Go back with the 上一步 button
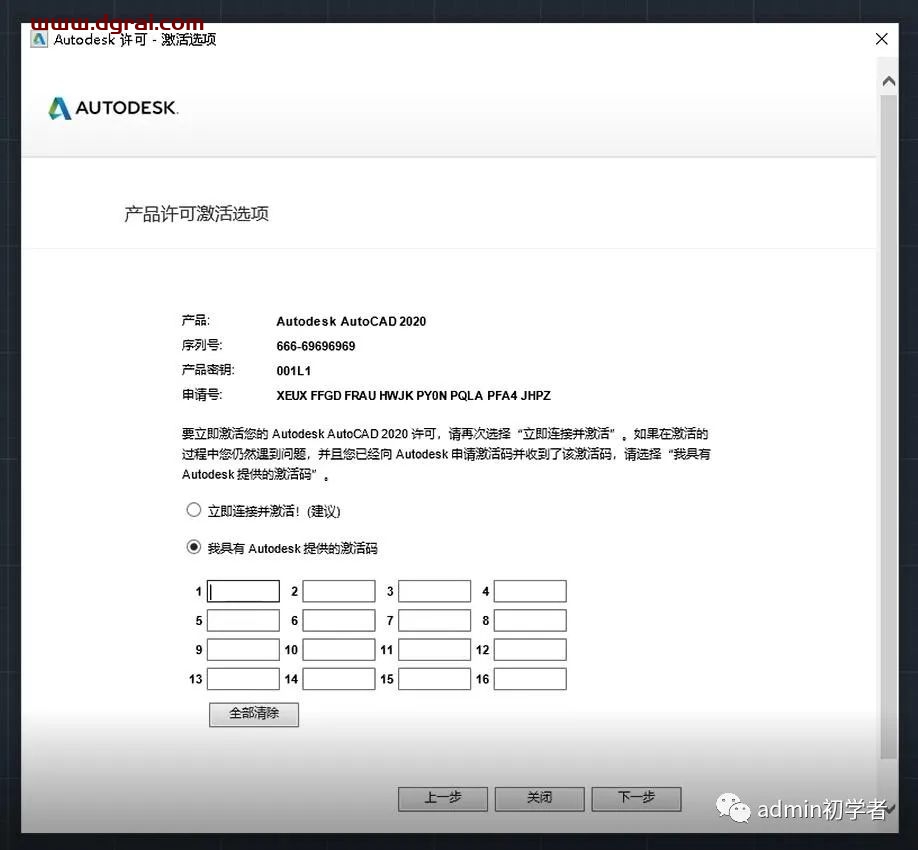Screen dimensions: 918x850 [x=443, y=798]
